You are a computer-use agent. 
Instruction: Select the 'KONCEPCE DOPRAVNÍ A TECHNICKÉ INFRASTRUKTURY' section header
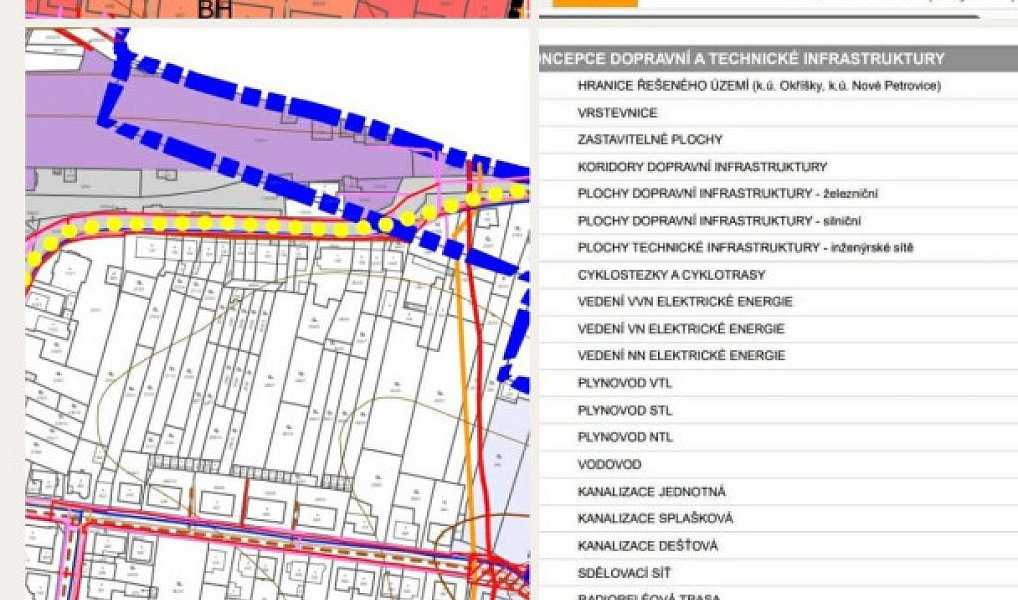pos(778,58)
